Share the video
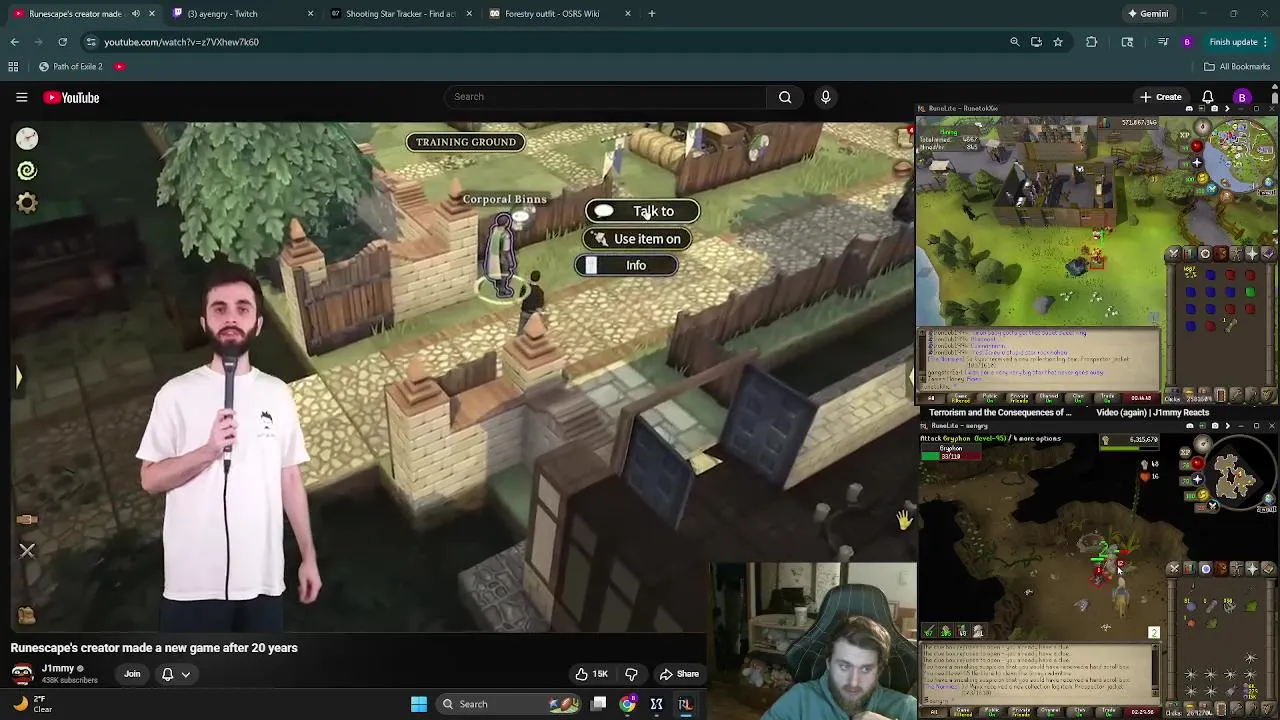Image resolution: width=1280 pixels, height=720 pixels. [x=679, y=674]
